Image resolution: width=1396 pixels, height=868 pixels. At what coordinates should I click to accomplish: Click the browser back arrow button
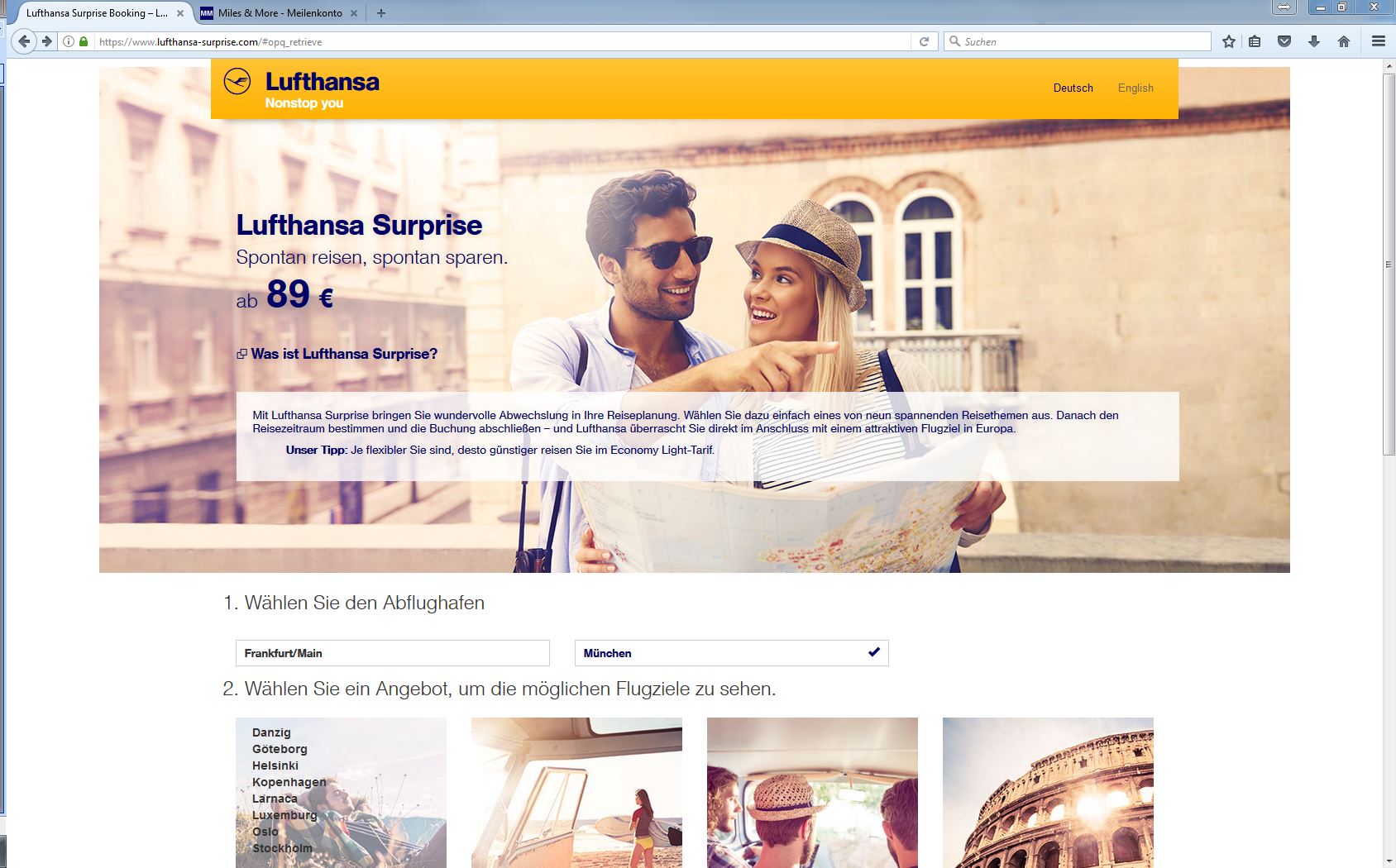(x=24, y=41)
